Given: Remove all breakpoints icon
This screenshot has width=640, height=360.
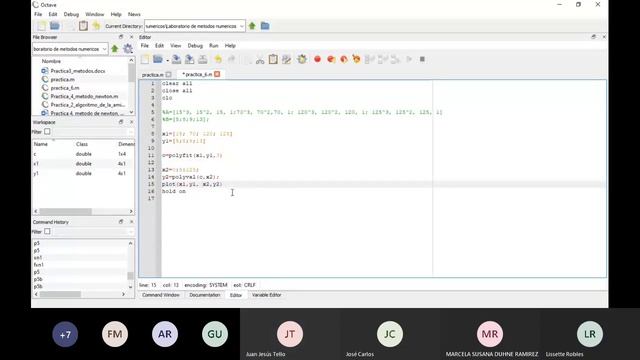Looking at the screenshot, I should click(x=357, y=59).
